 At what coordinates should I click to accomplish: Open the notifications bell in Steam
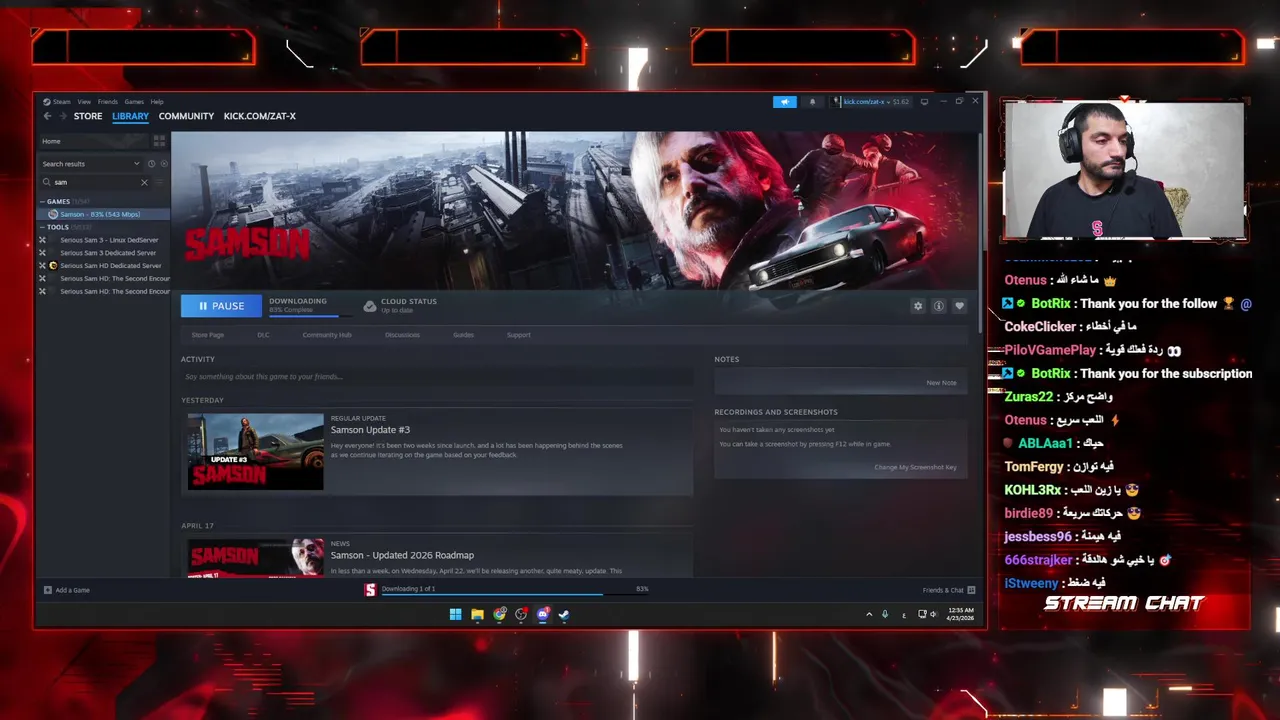click(812, 101)
